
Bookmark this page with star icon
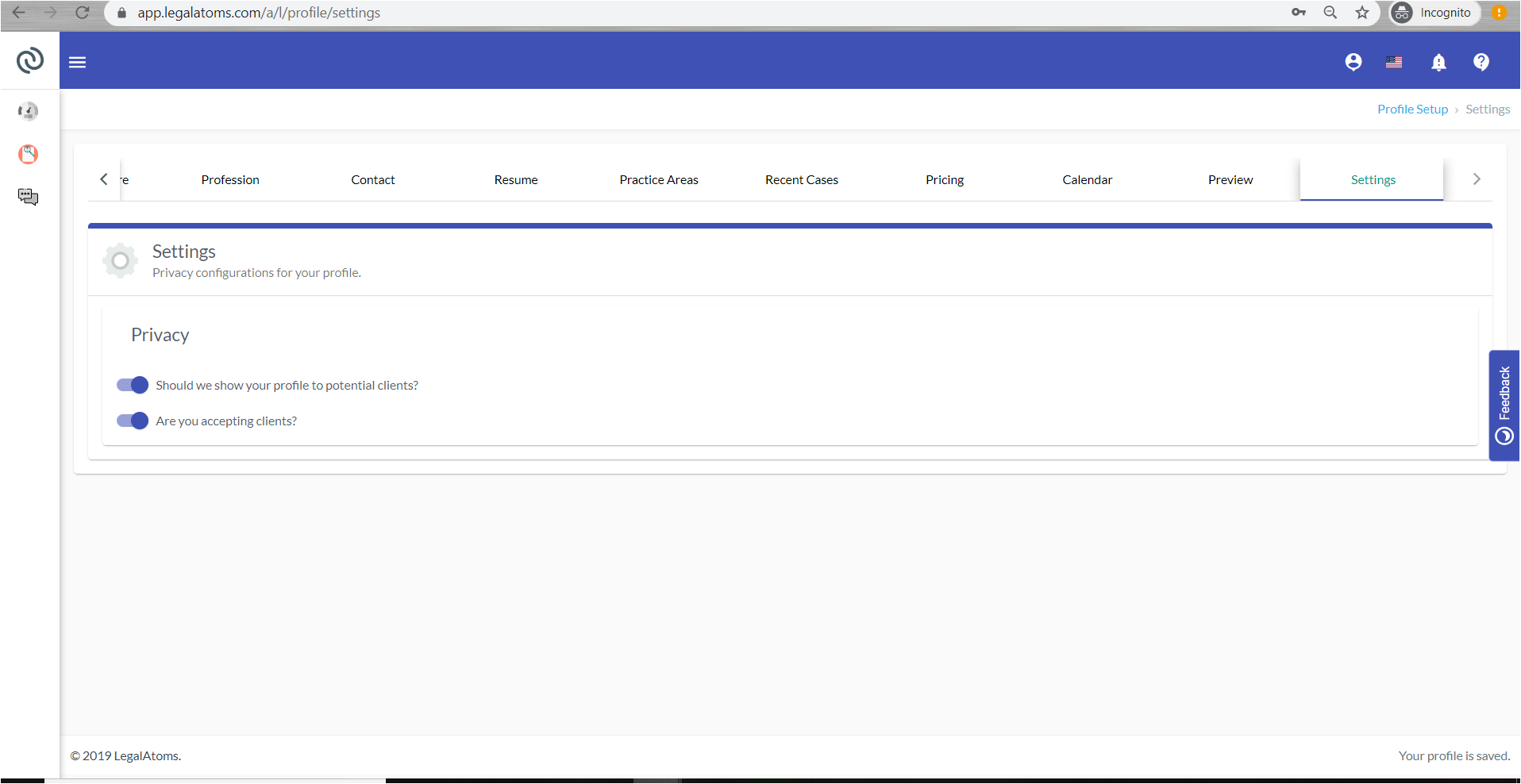tap(1362, 13)
